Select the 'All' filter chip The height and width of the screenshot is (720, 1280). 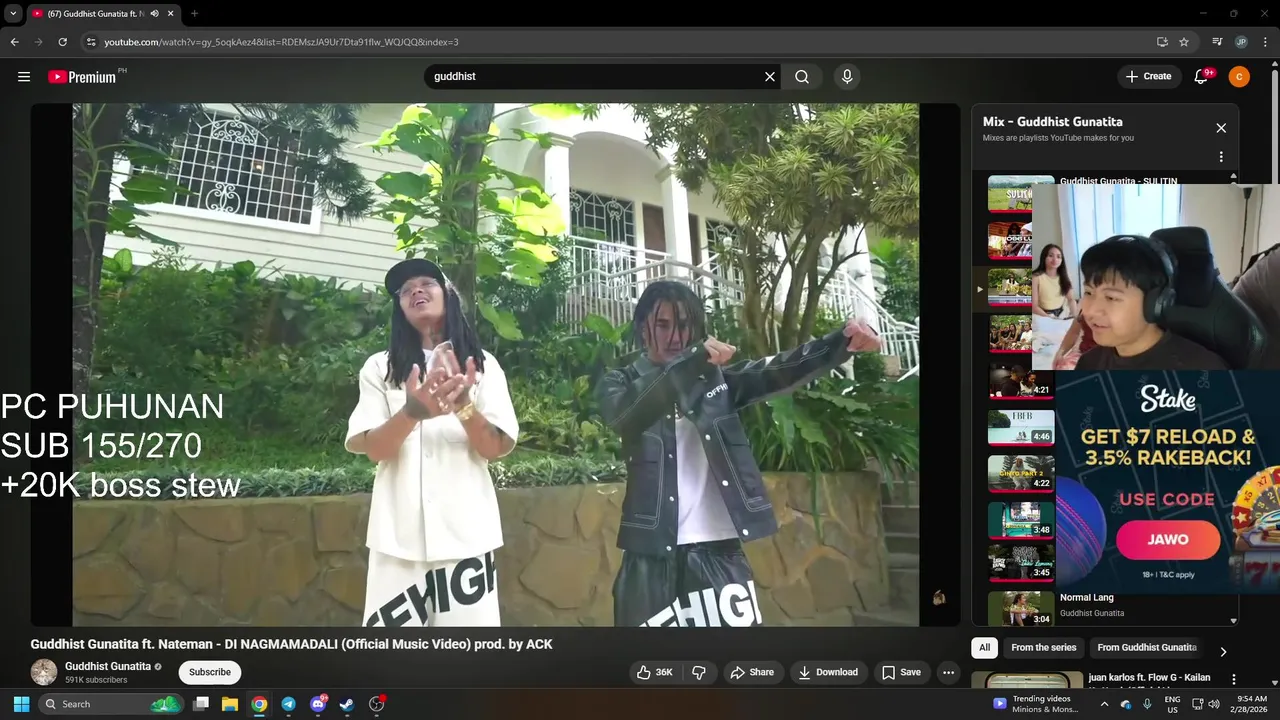point(984,647)
